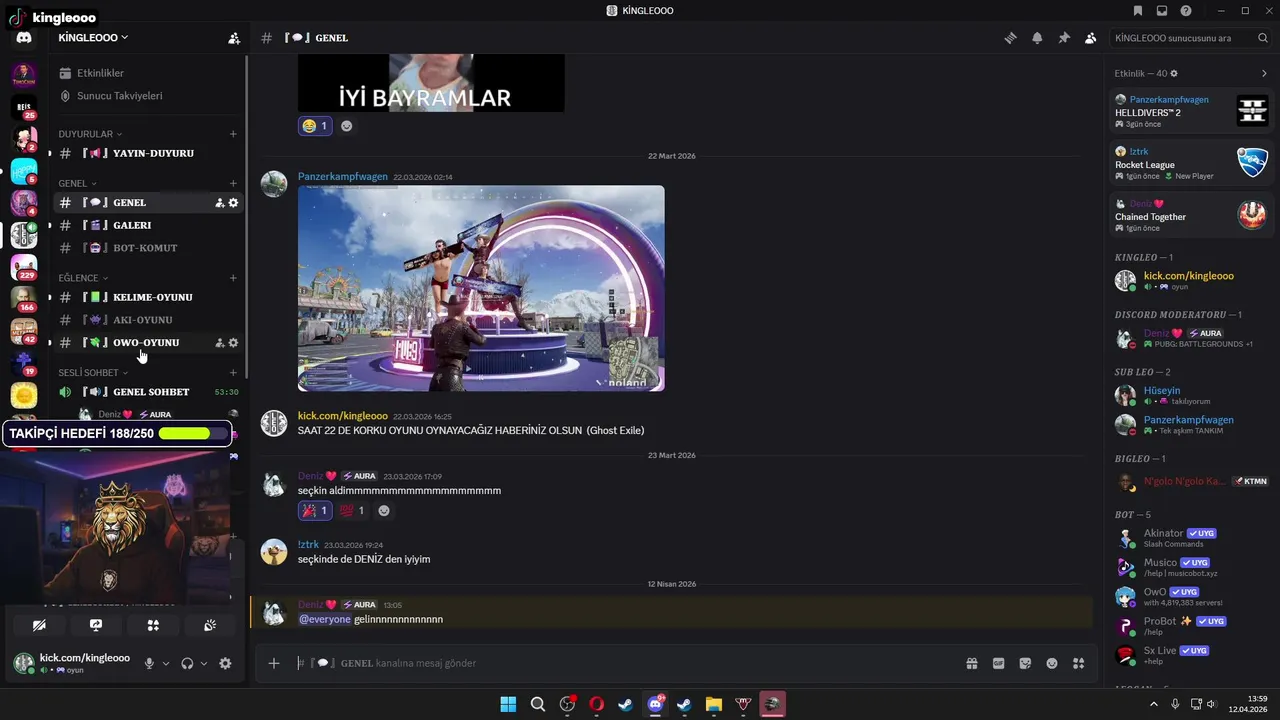Open headphone output options arrow

click(204, 663)
